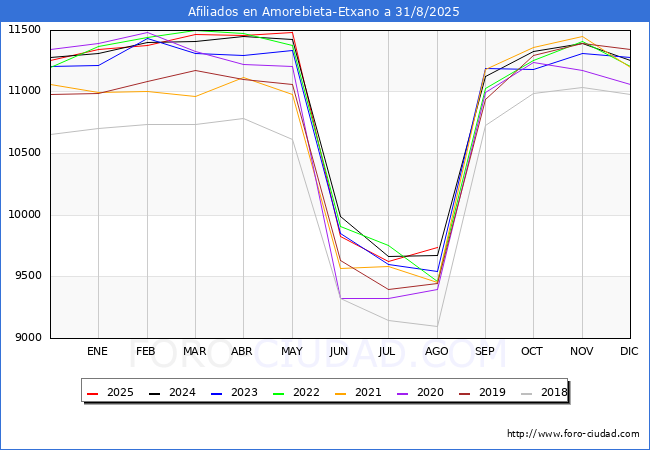Select the MAR label on the x-axis
This screenshot has width=650, height=450.
click(194, 351)
